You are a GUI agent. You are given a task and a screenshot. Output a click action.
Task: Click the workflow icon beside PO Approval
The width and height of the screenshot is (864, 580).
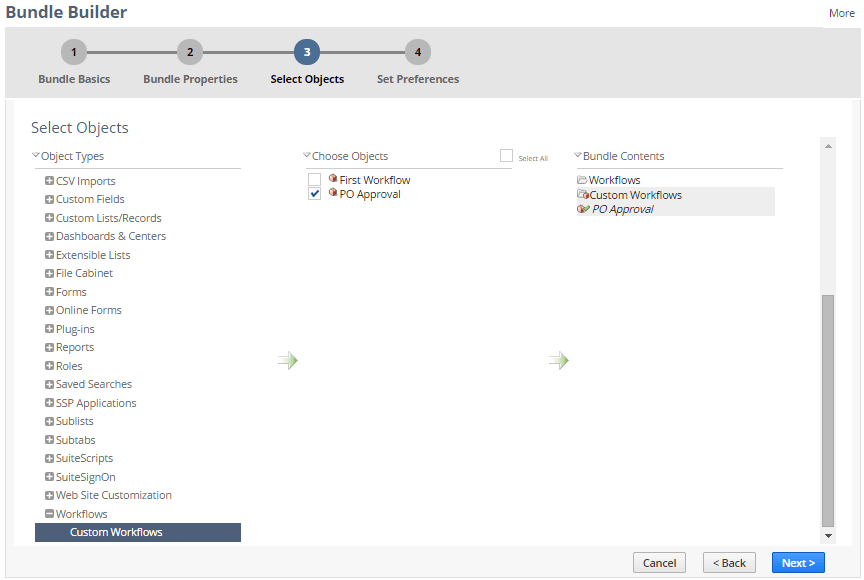pyautogui.click(x=333, y=194)
